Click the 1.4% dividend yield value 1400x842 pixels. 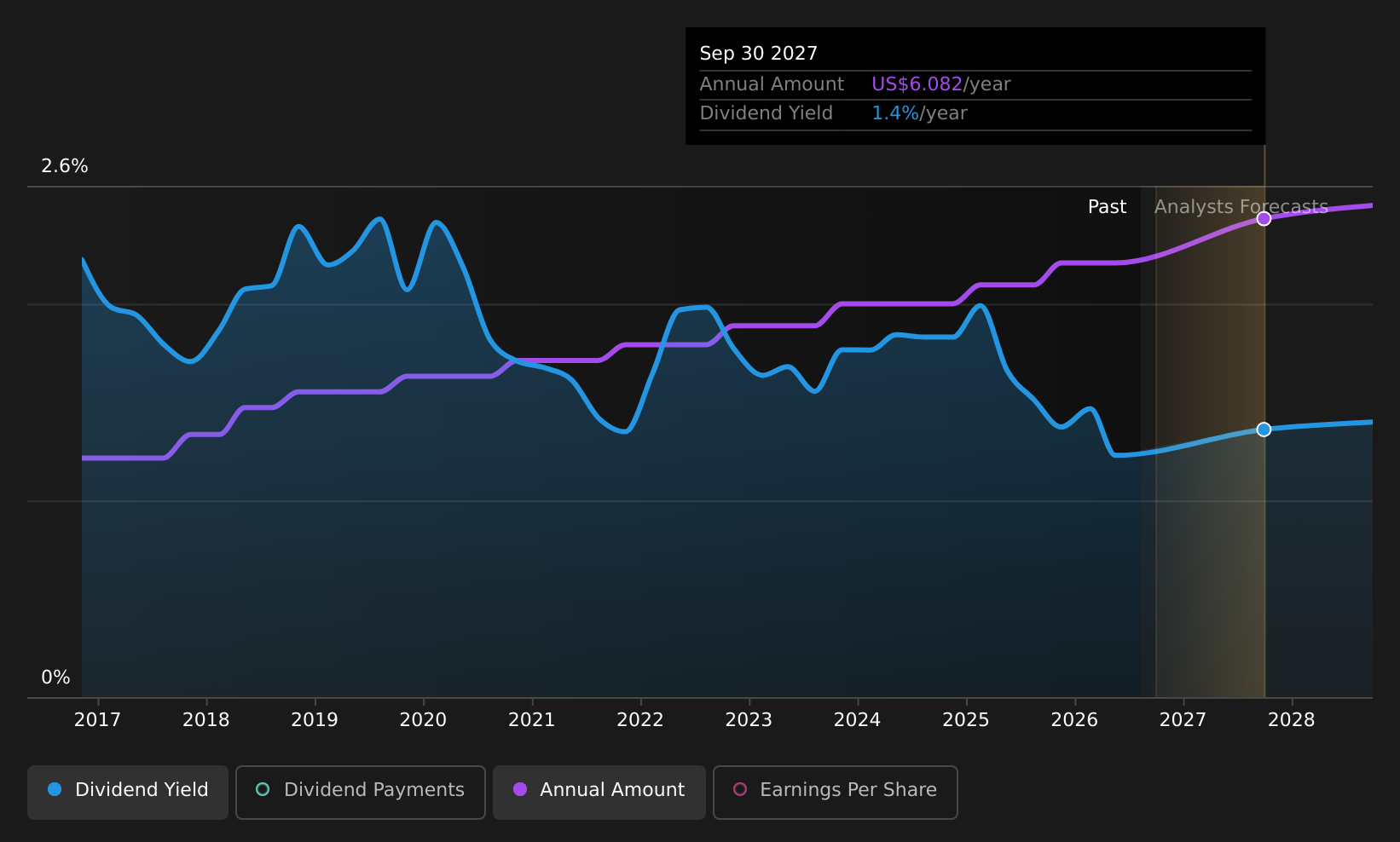895,113
